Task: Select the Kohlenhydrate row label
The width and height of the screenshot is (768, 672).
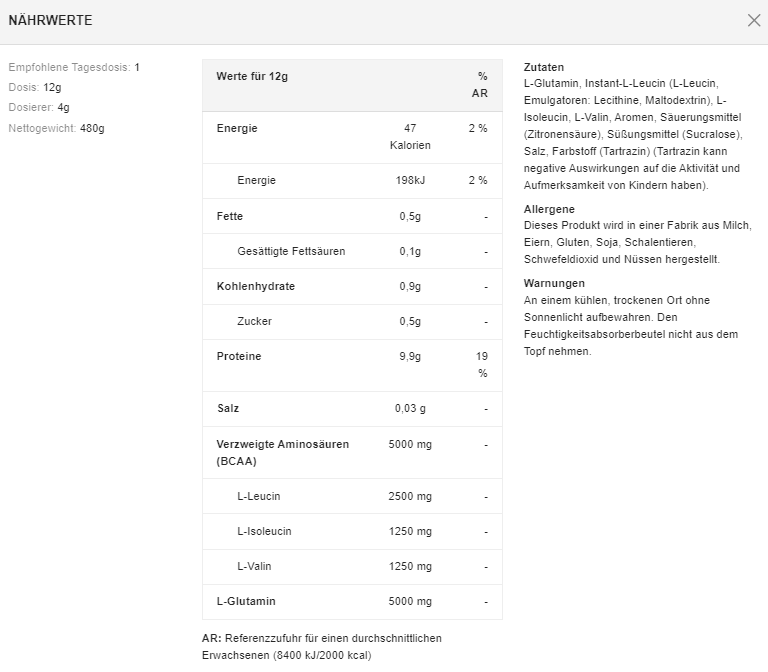Action: (255, 286)
